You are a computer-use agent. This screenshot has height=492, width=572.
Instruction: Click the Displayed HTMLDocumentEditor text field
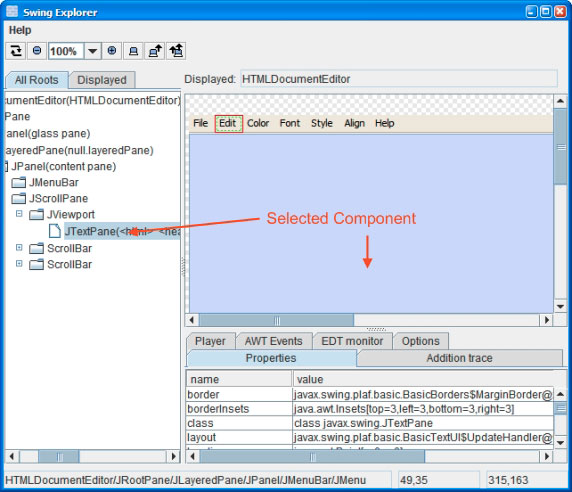tap(398, 79)
